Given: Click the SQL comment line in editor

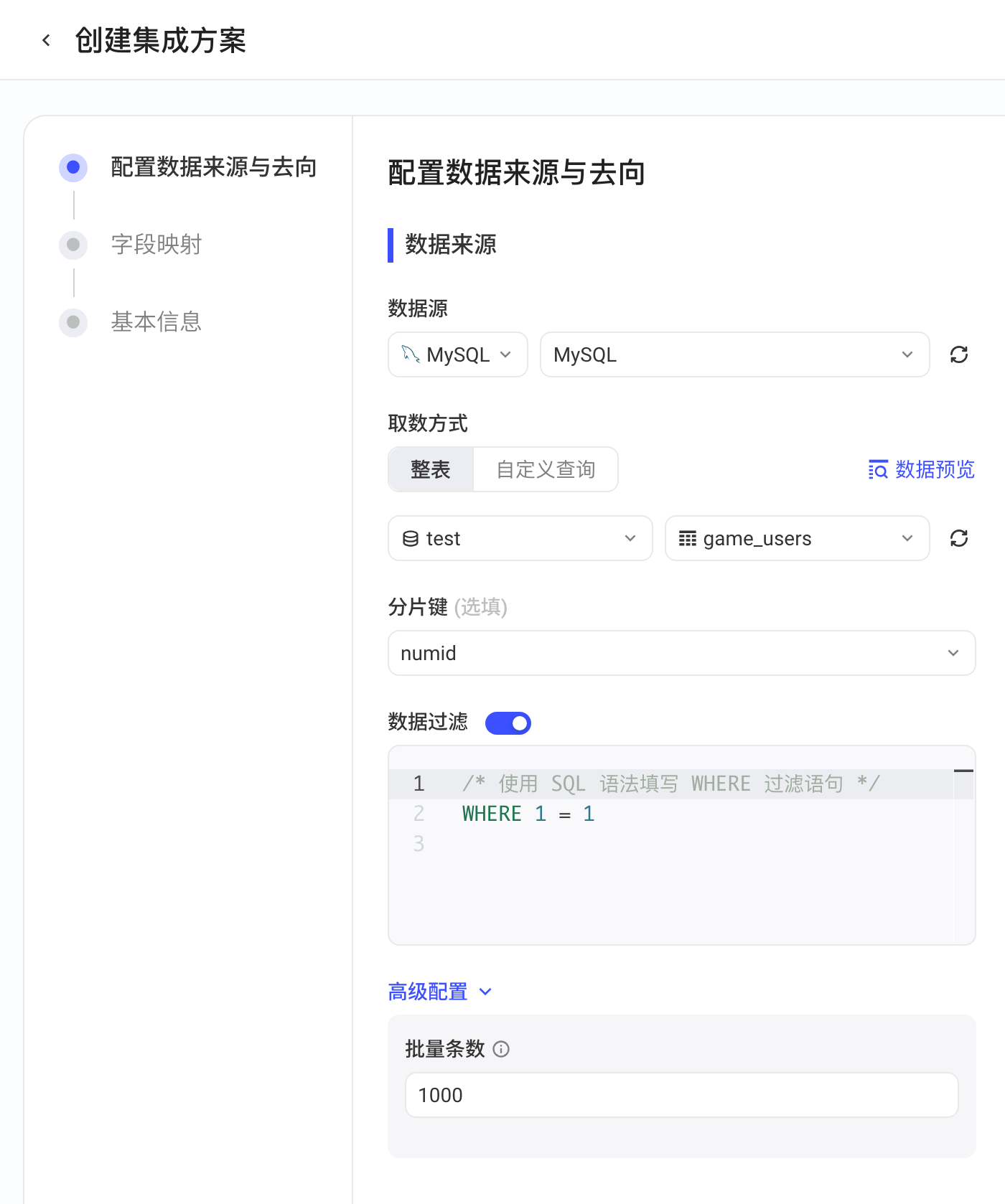Looking at the screenshot, I should point(670,784).
